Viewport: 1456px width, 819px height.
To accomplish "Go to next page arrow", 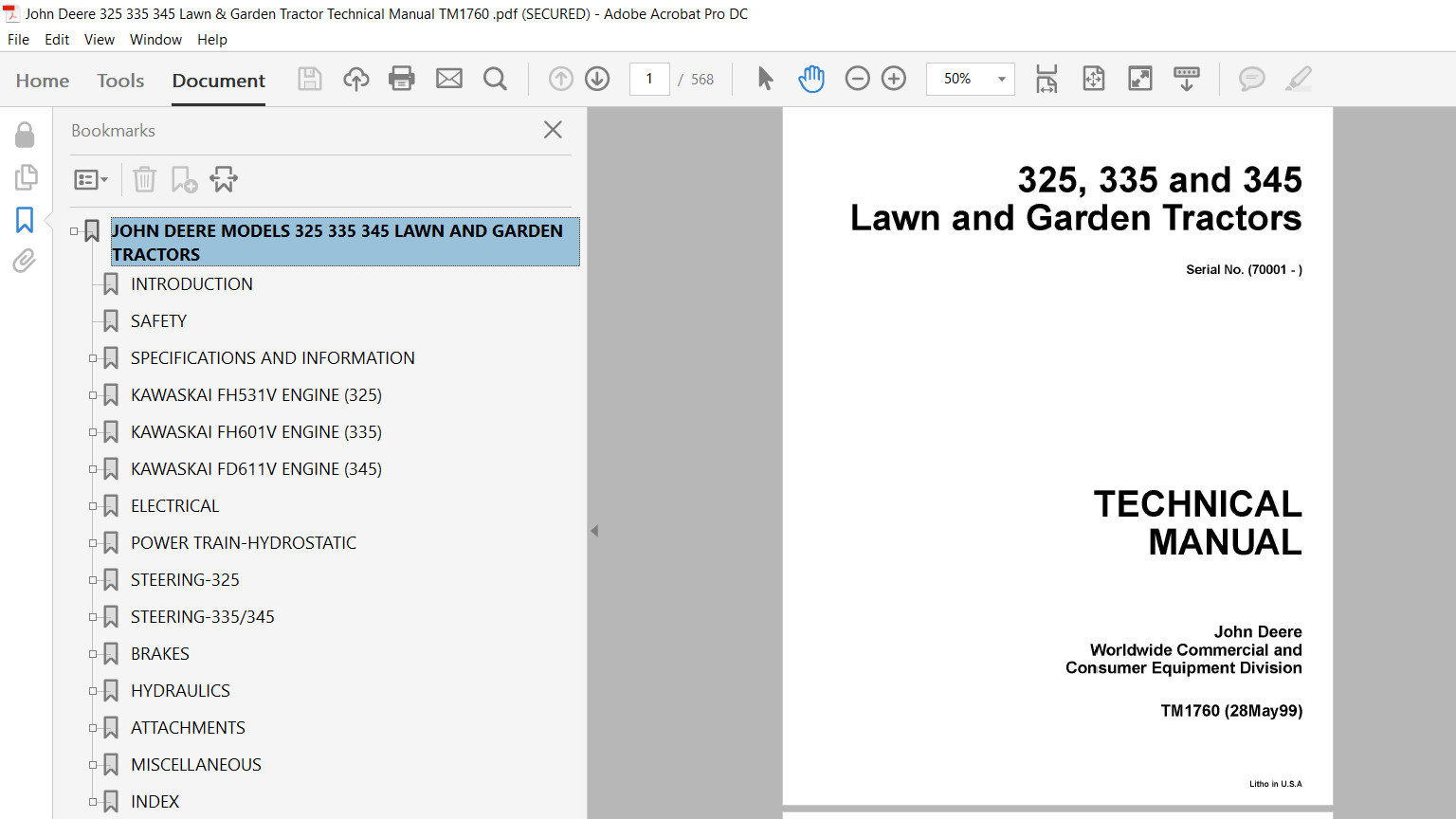I will click(597, 79).
